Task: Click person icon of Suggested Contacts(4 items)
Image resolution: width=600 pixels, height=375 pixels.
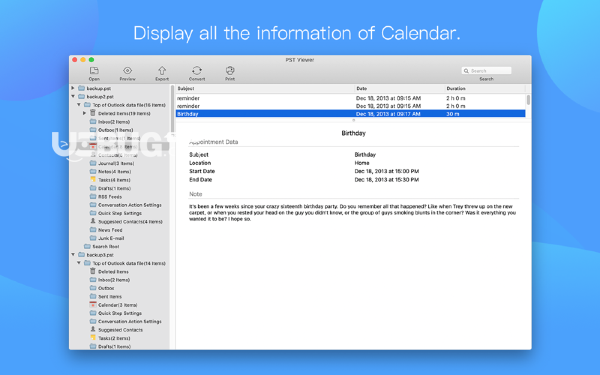Action: tap(93, 221)
